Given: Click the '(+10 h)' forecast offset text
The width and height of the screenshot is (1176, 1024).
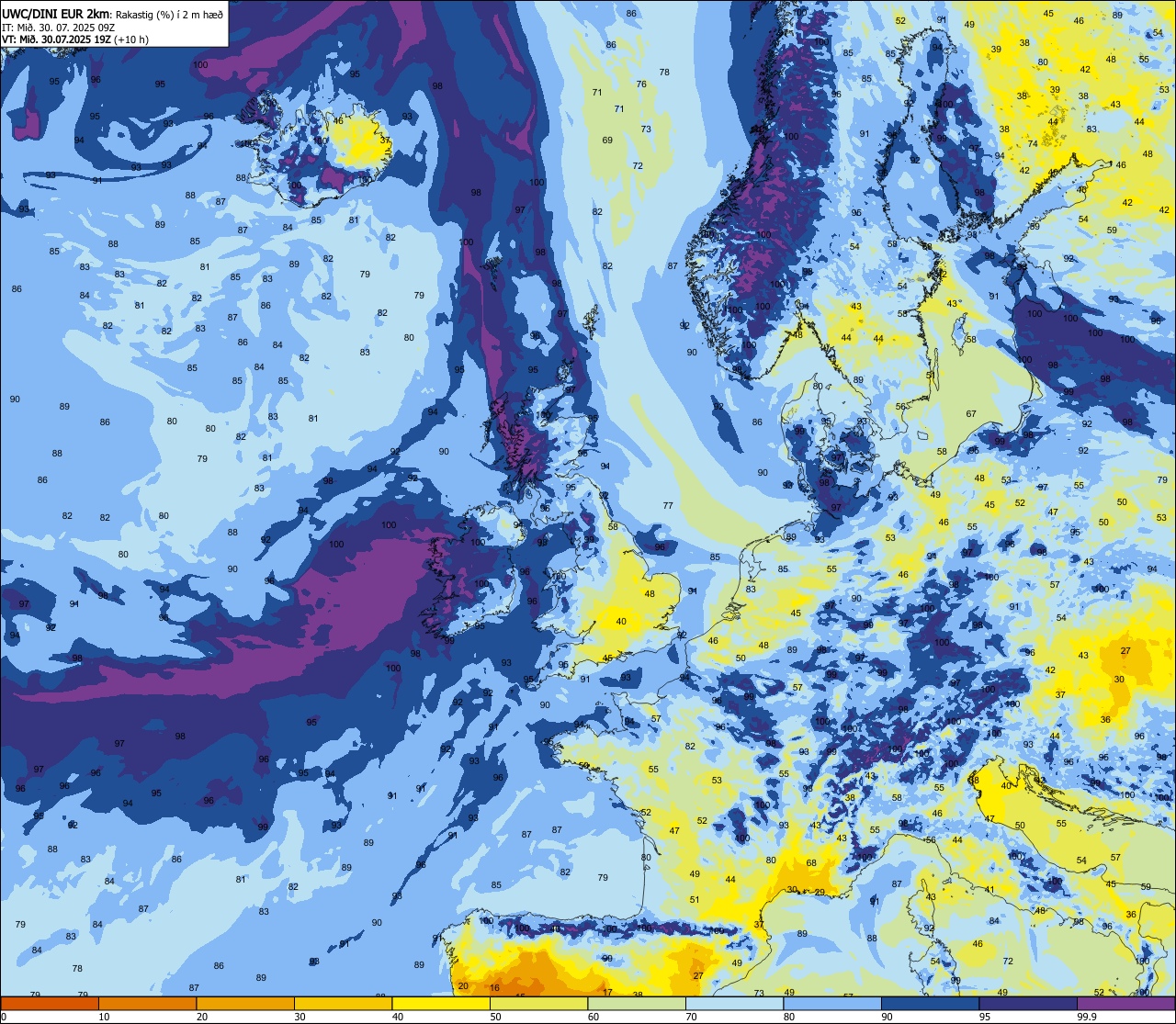Looking at the screenshot, I should click(130, 39).
